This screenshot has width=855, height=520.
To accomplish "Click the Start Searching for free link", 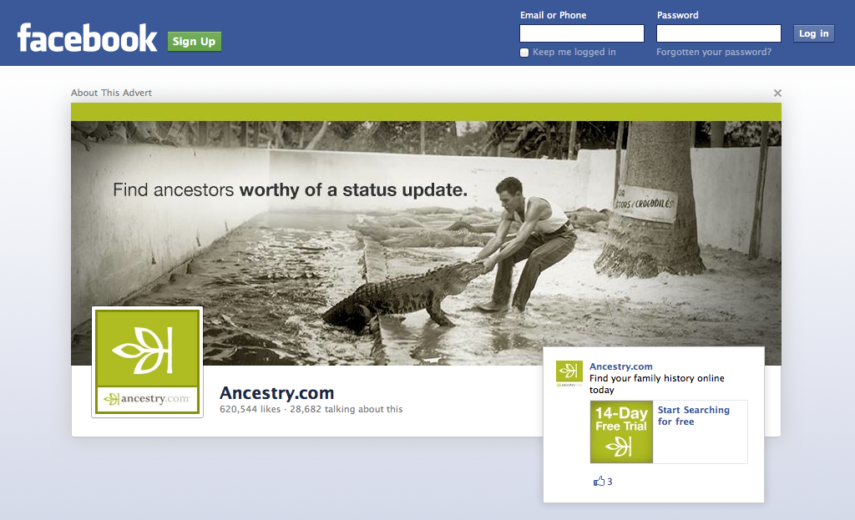I will click(693, 415).
